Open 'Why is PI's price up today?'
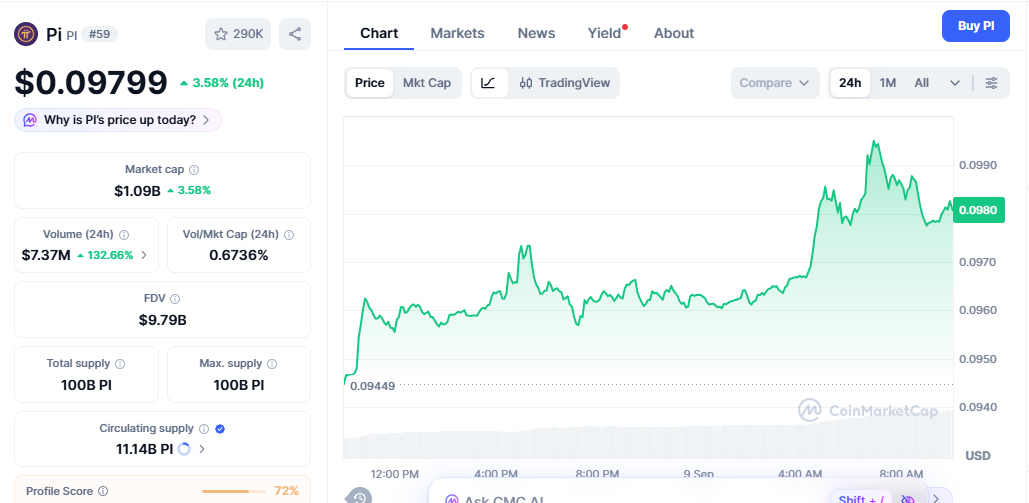Viewport: 1029px width, 503px height. [118, 120]
